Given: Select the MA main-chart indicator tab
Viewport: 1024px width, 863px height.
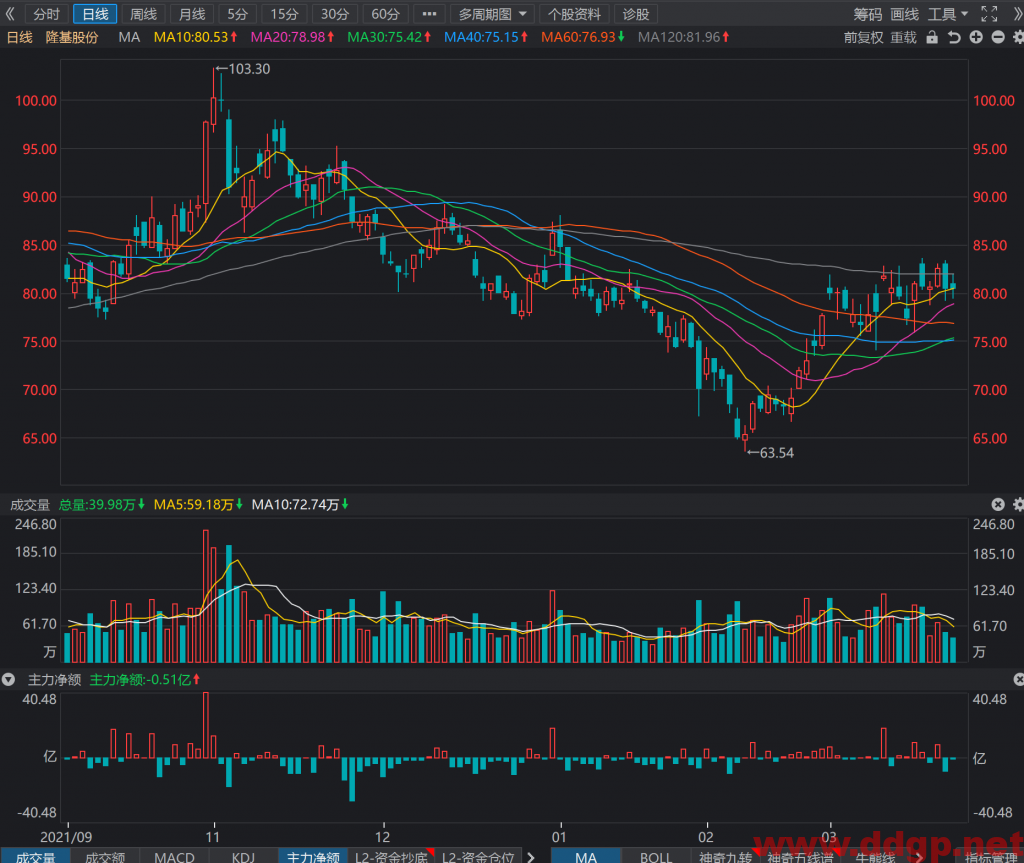Looking at the screenshot, I should pyautogui.click(x=586, y=856).
